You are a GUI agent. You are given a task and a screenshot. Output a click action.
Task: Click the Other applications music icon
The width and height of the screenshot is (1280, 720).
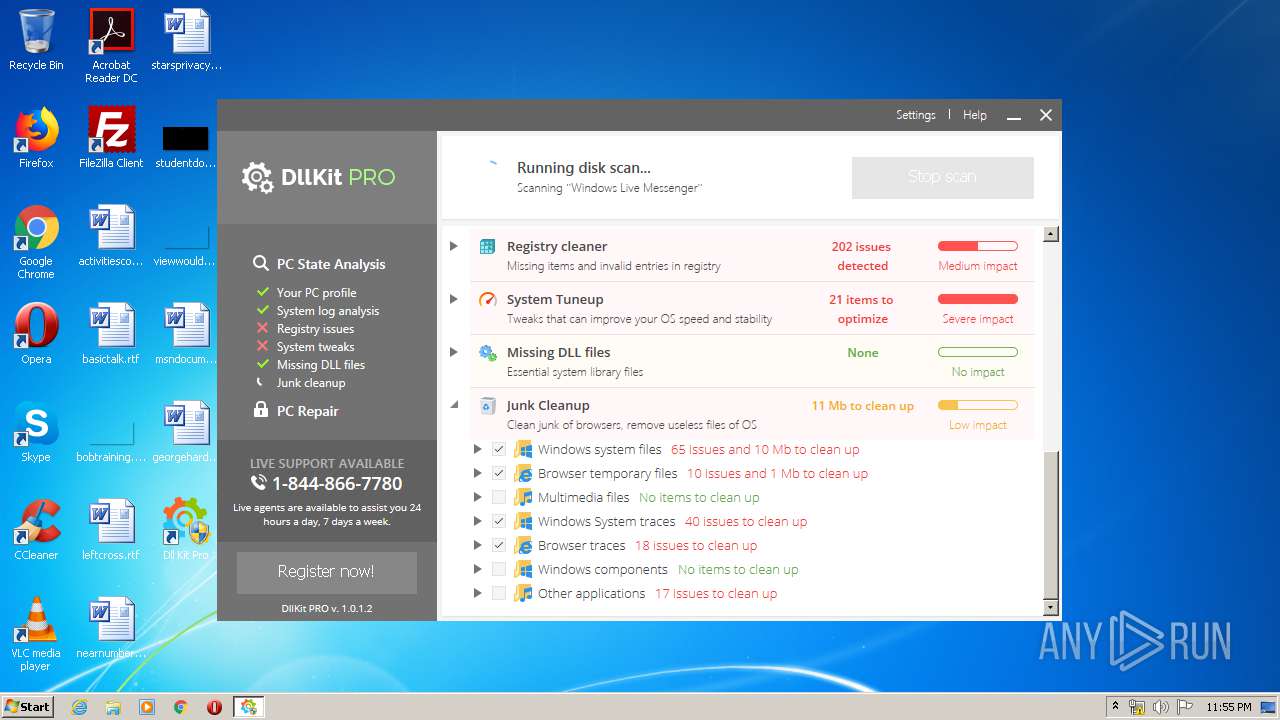[523, 593]
